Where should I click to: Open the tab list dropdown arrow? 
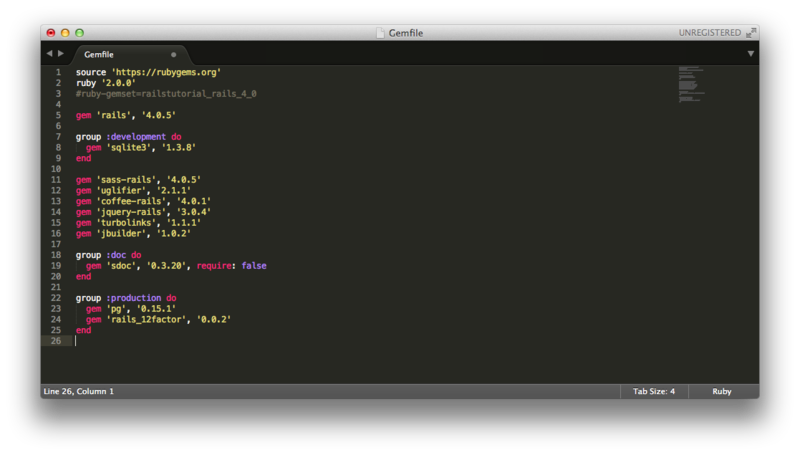coord(751,54)
